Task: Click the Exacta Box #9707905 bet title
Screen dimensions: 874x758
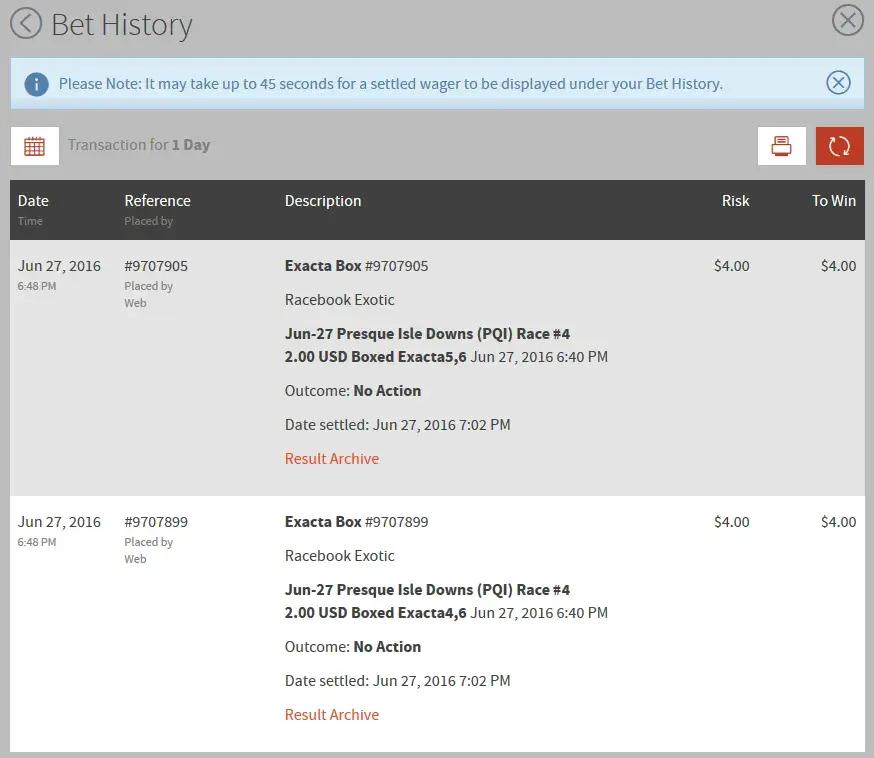Action: click(356, 266)
